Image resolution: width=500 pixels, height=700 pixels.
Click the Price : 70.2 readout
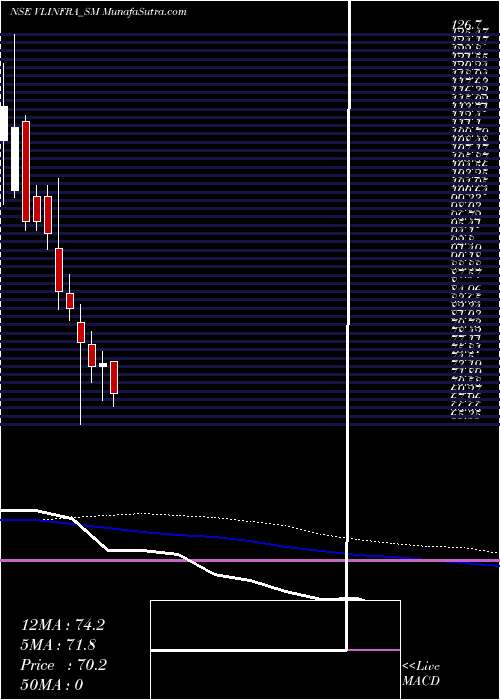63,665
